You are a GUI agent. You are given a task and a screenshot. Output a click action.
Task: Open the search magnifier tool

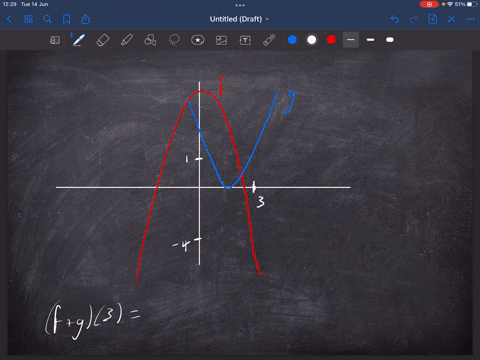pyautogui.click(x=47, y=19)
